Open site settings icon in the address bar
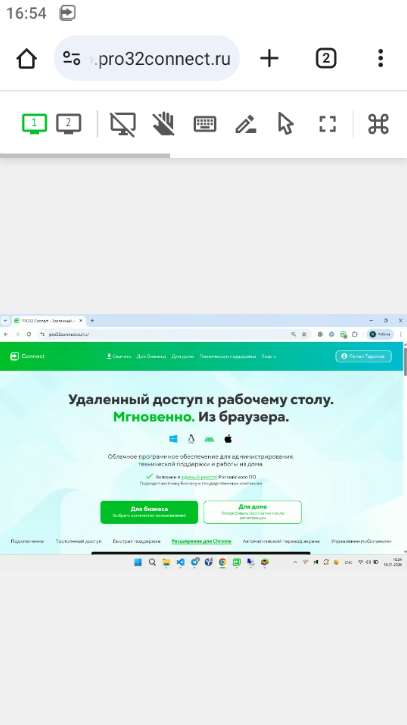Screen dimensions: 407x725 (x=72, y=58)
